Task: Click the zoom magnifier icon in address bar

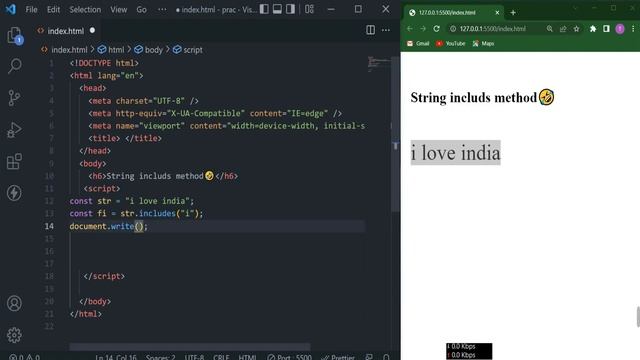Action: [x=550, y=29]
